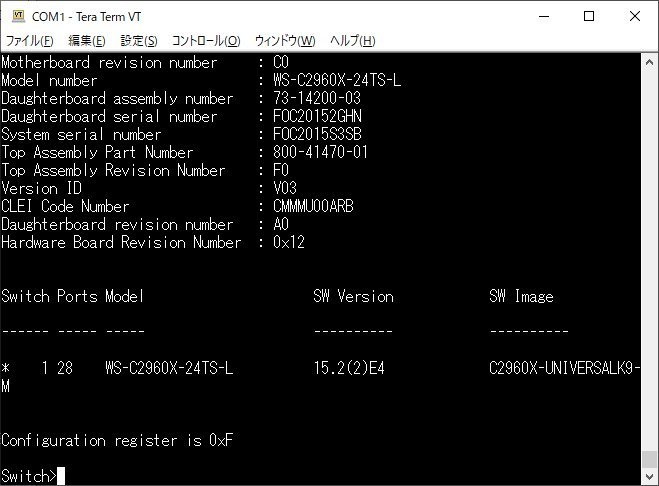Viewport: 659px width, 486px height.
Task: Click the COM1 - Tera Term VT title text
Action: click(x=86, y=17)
